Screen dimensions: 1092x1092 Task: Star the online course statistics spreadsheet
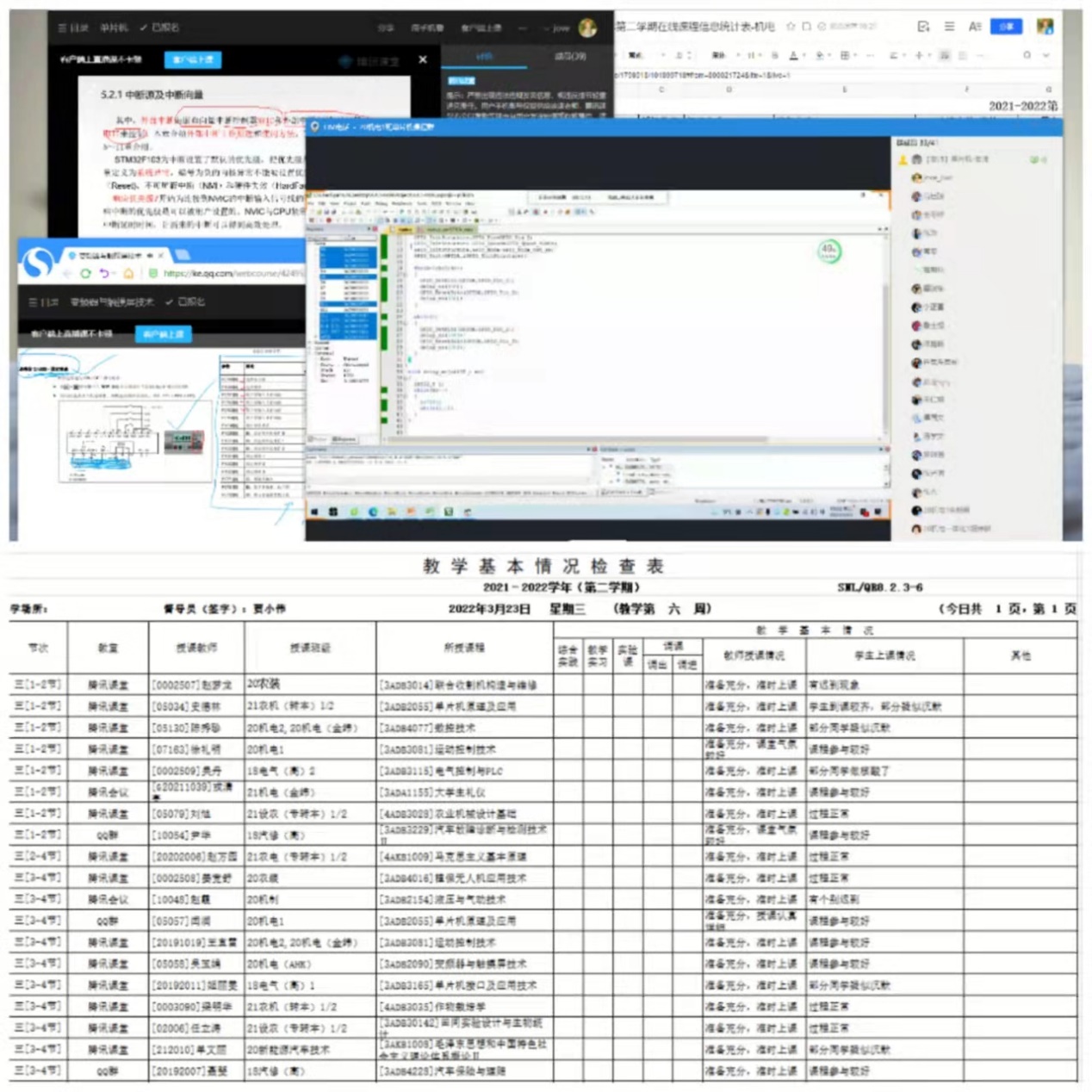coord(791,27)
